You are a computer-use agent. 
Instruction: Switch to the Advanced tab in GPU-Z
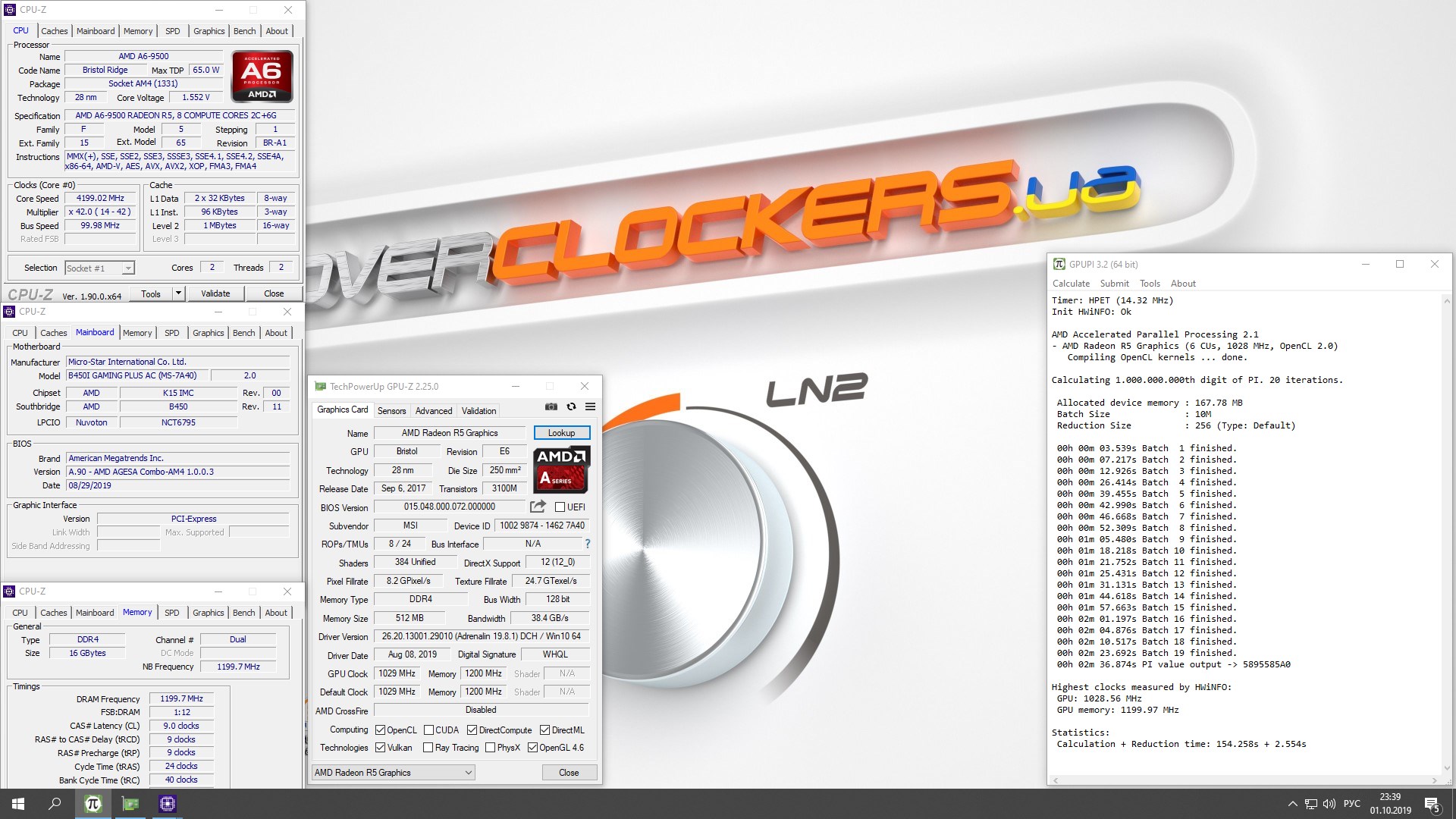[434, 411]
